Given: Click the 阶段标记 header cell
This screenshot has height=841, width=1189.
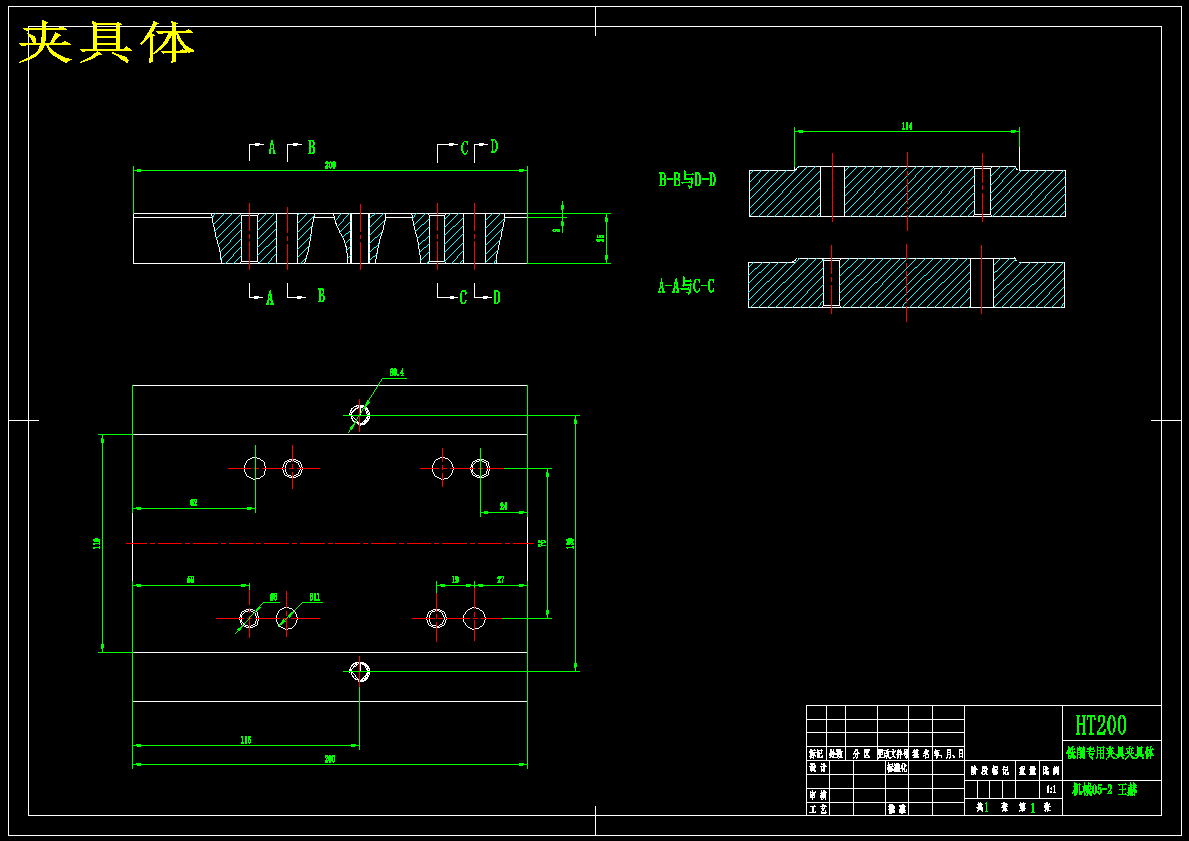Looking at the screenshot, I should click(x=990, y=770).
